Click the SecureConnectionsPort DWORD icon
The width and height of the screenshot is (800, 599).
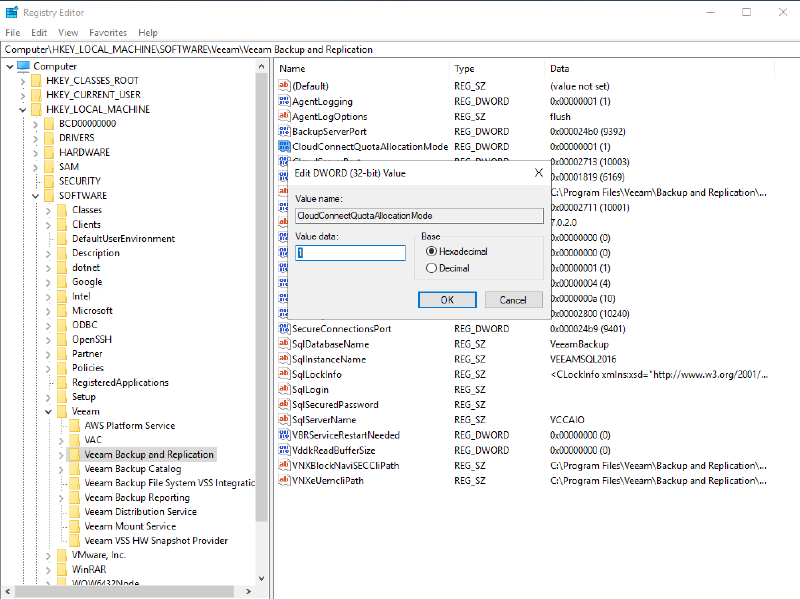pos(284,329)
